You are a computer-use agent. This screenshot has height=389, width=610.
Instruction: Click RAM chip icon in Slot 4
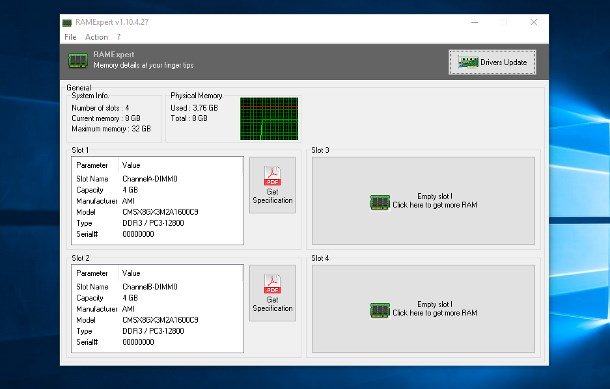point(380,310)
